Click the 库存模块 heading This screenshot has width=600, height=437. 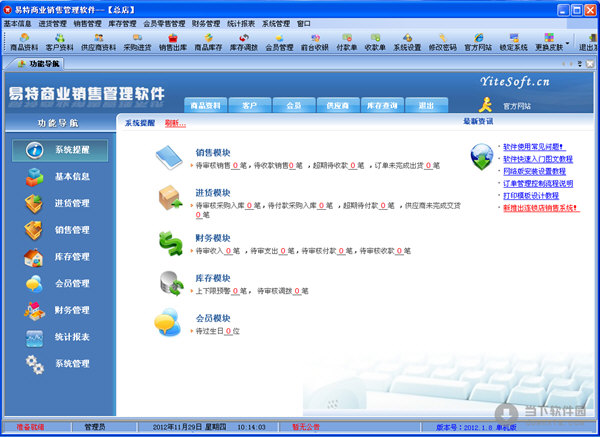point(213,278)
